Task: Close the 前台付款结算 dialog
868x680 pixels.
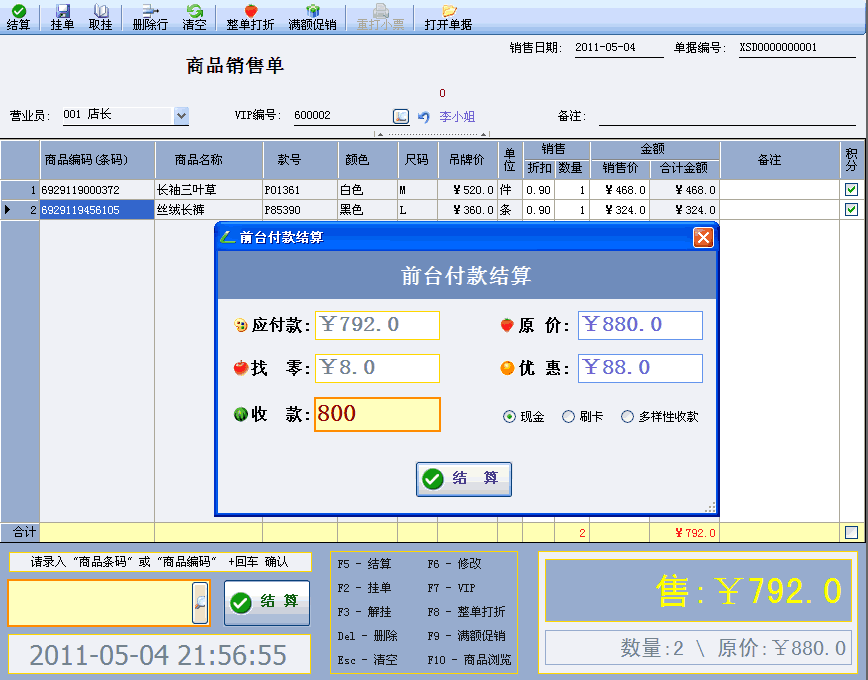Action: point(703,237)
